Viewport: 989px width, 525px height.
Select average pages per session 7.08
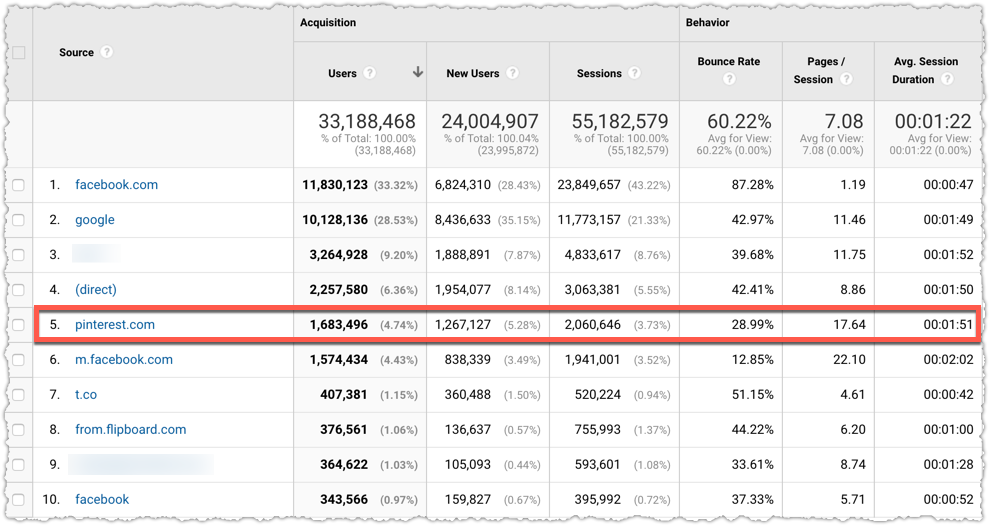844,121
